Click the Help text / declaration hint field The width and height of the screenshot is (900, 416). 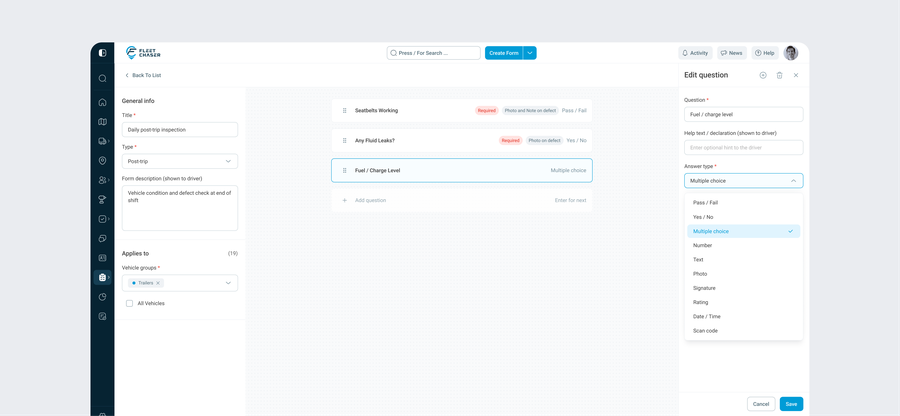743,147
